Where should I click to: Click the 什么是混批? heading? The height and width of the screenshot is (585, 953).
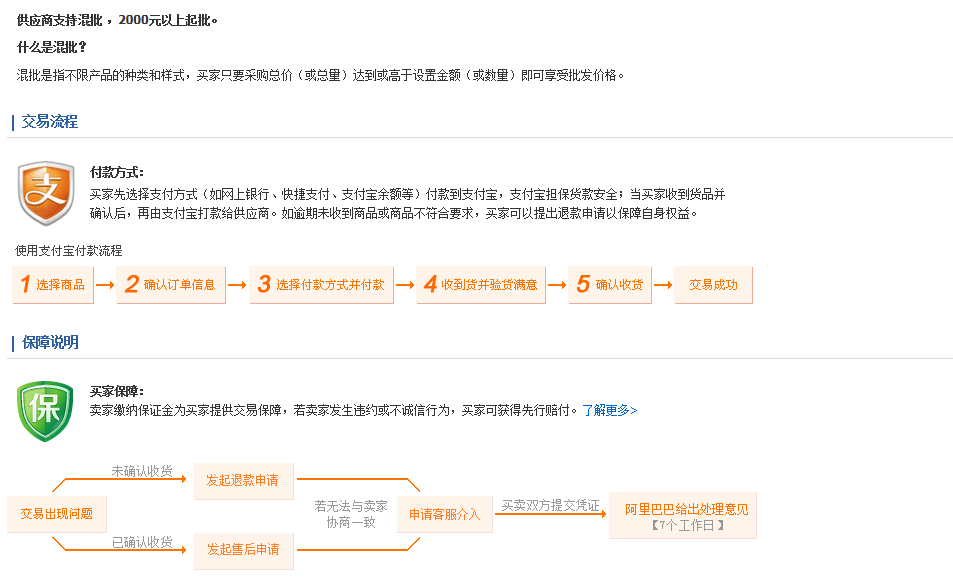[52, 47]
